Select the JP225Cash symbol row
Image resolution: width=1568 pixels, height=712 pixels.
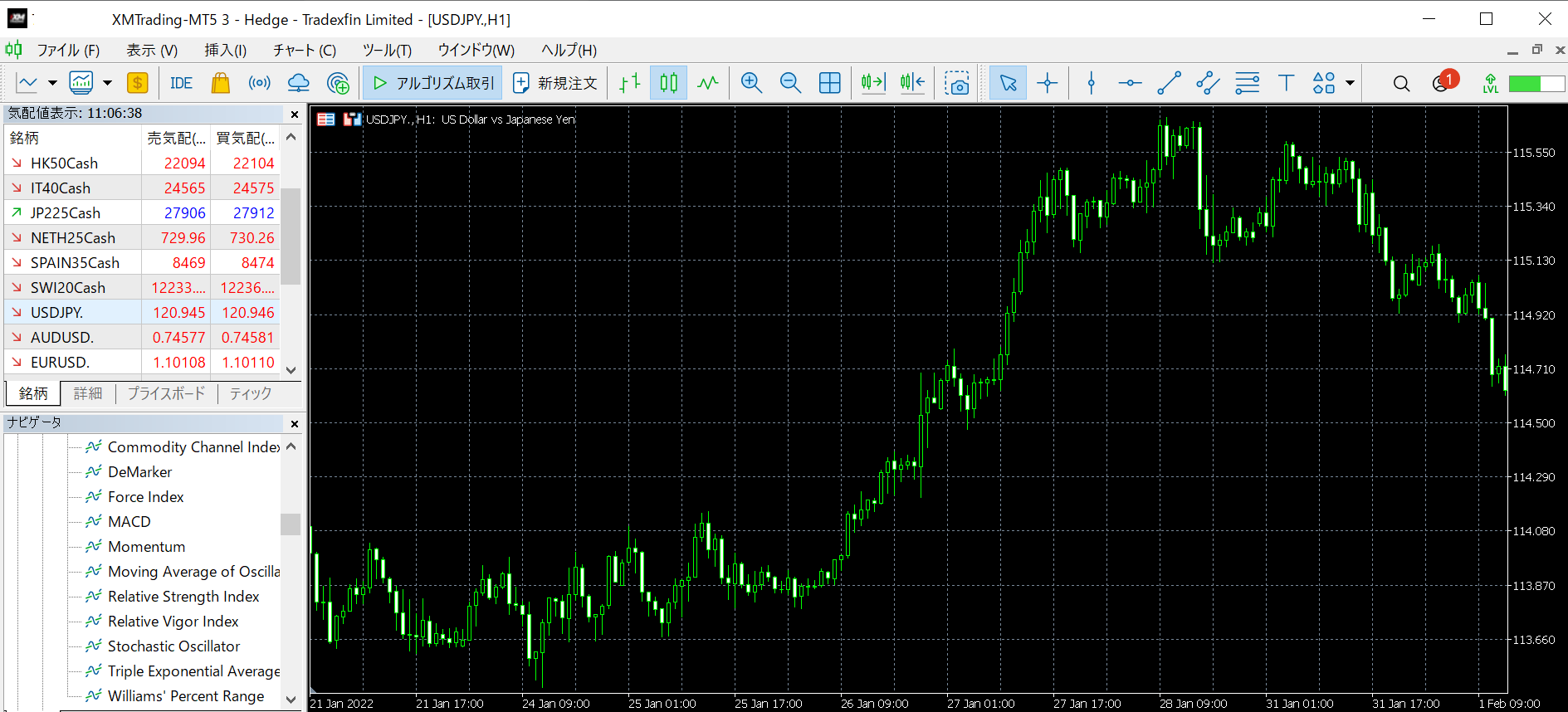click(142, 213)
